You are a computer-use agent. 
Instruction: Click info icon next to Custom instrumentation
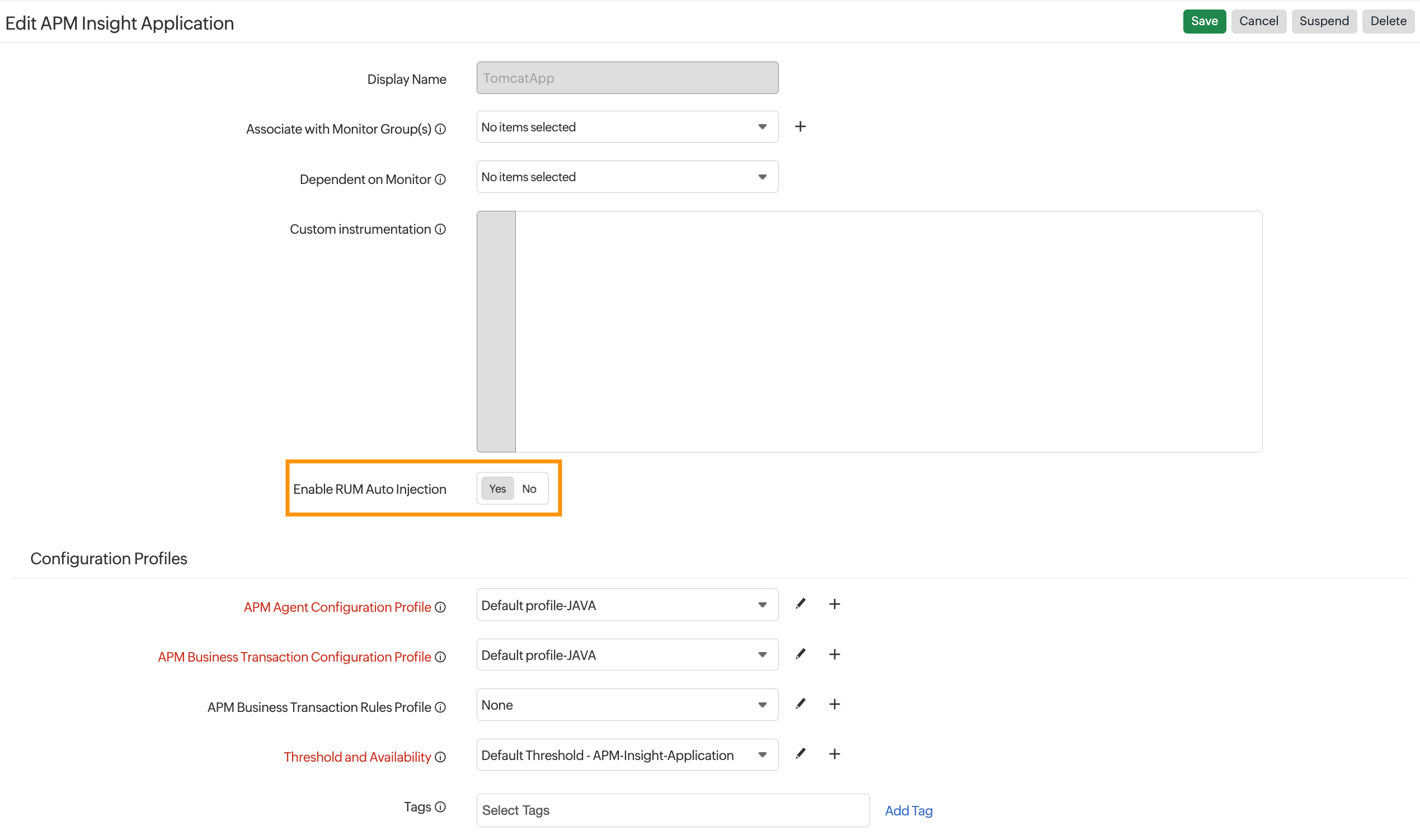pyautogui.click(x=440, y=229)
